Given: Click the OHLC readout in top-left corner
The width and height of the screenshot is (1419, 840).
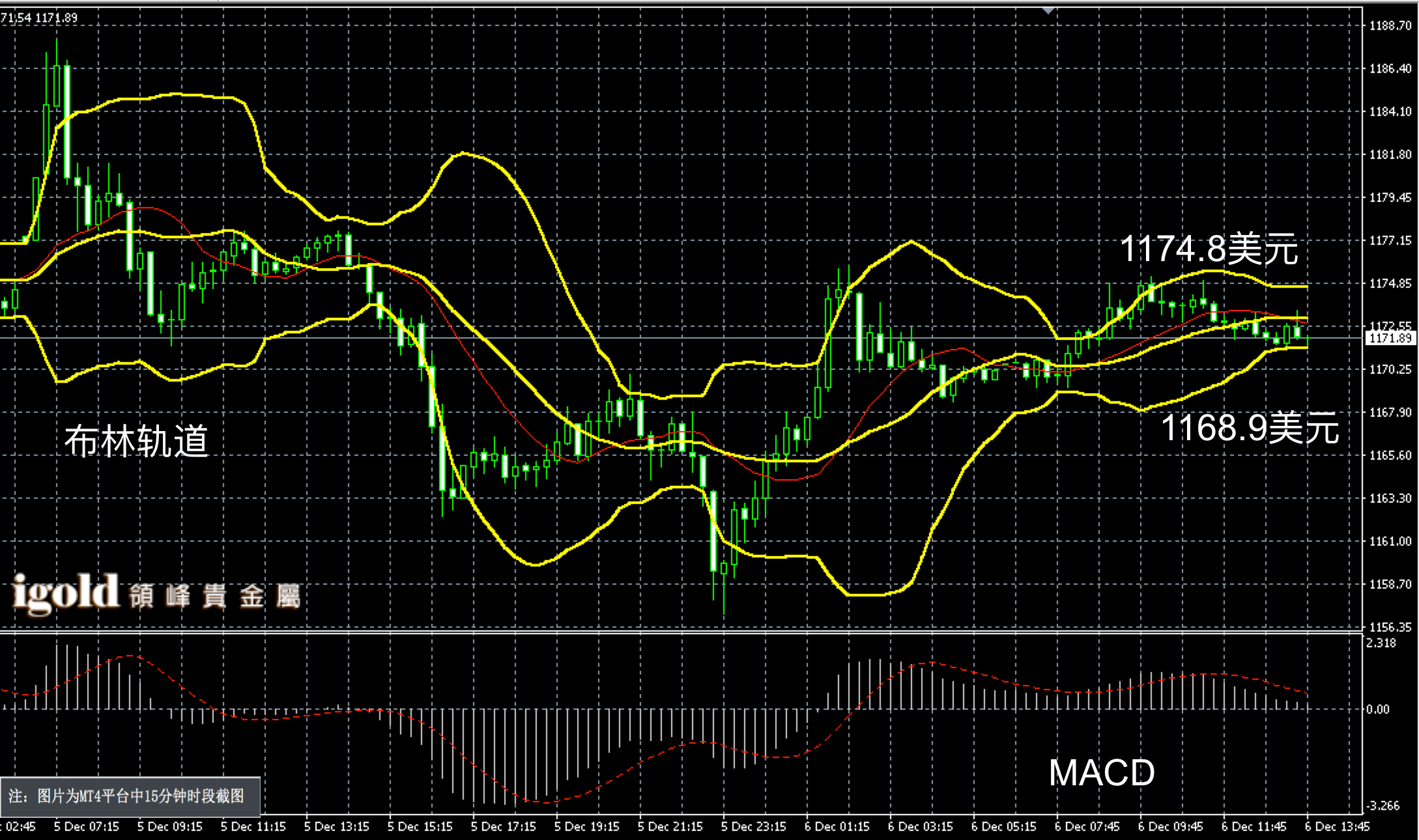Looking at the screenshot, I should [x=39, y=18].
